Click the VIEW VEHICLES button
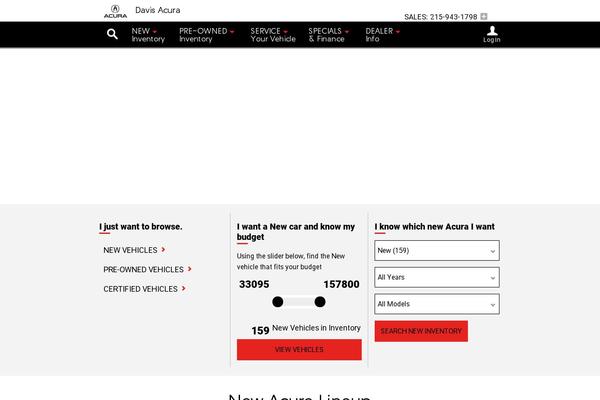The image size is (600, 400). [299, 349]
